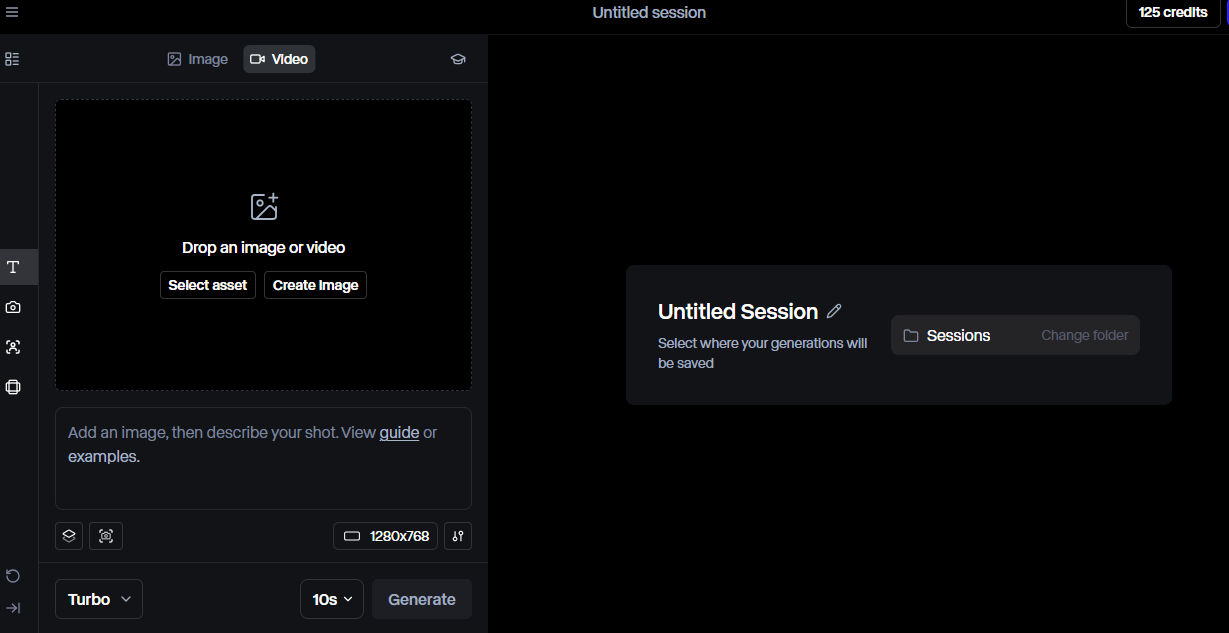Viewport: 1229px width, 633px height.
Task: Open the tools list panel icon
Action: tap(12, 59)
